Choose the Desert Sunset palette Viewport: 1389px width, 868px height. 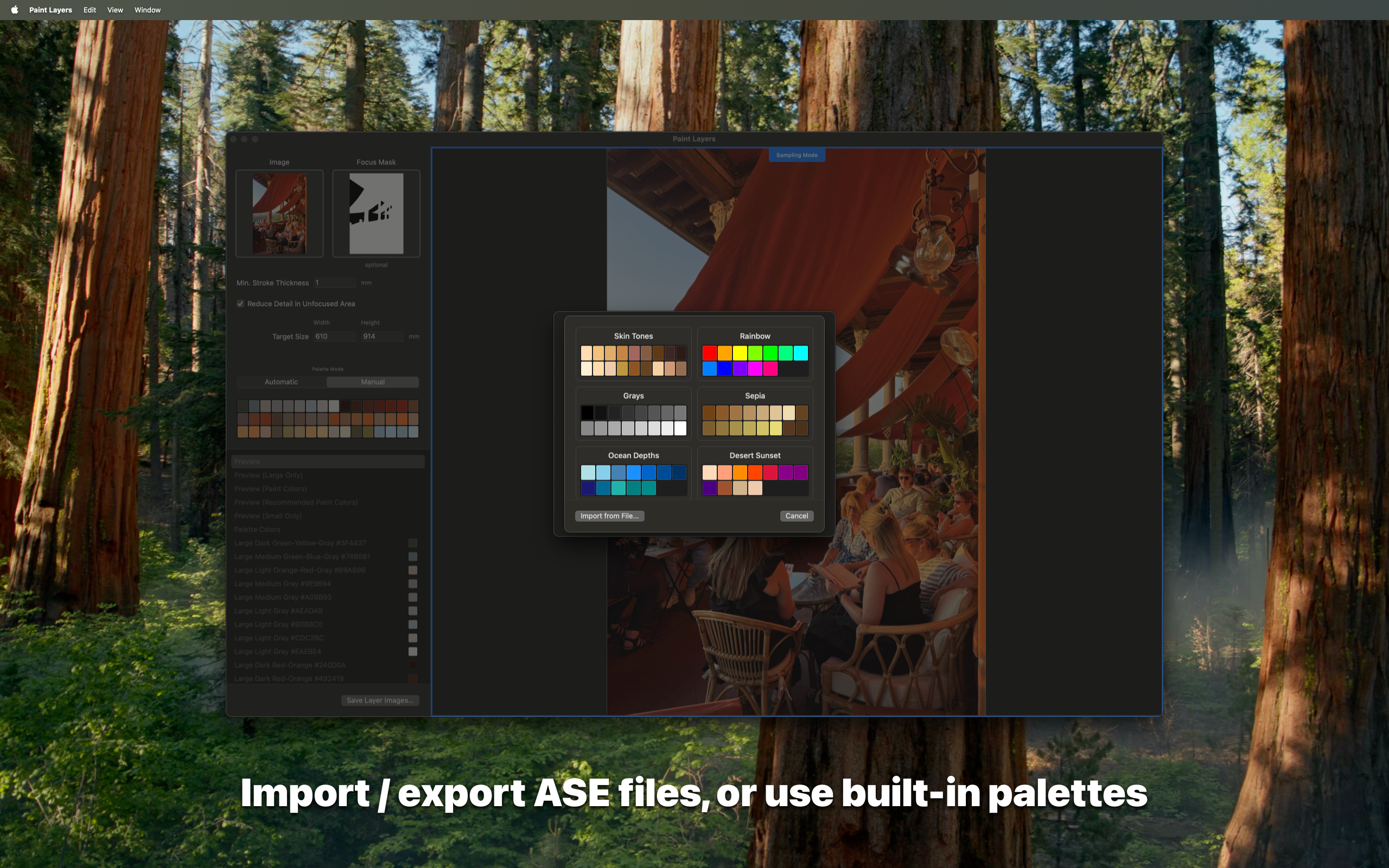point(754,473)
